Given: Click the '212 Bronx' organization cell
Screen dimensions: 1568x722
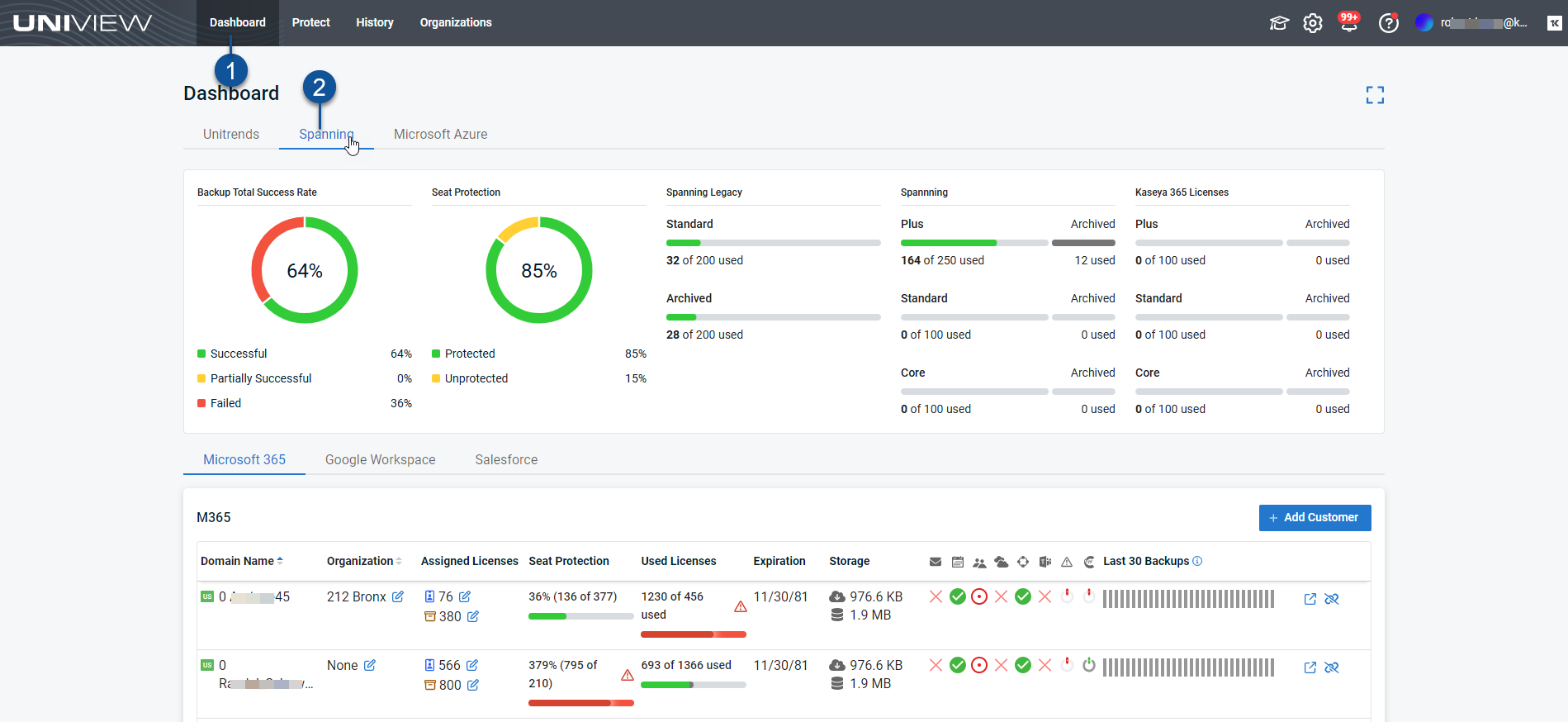Looking at the screenshot, I should [357, 596].
